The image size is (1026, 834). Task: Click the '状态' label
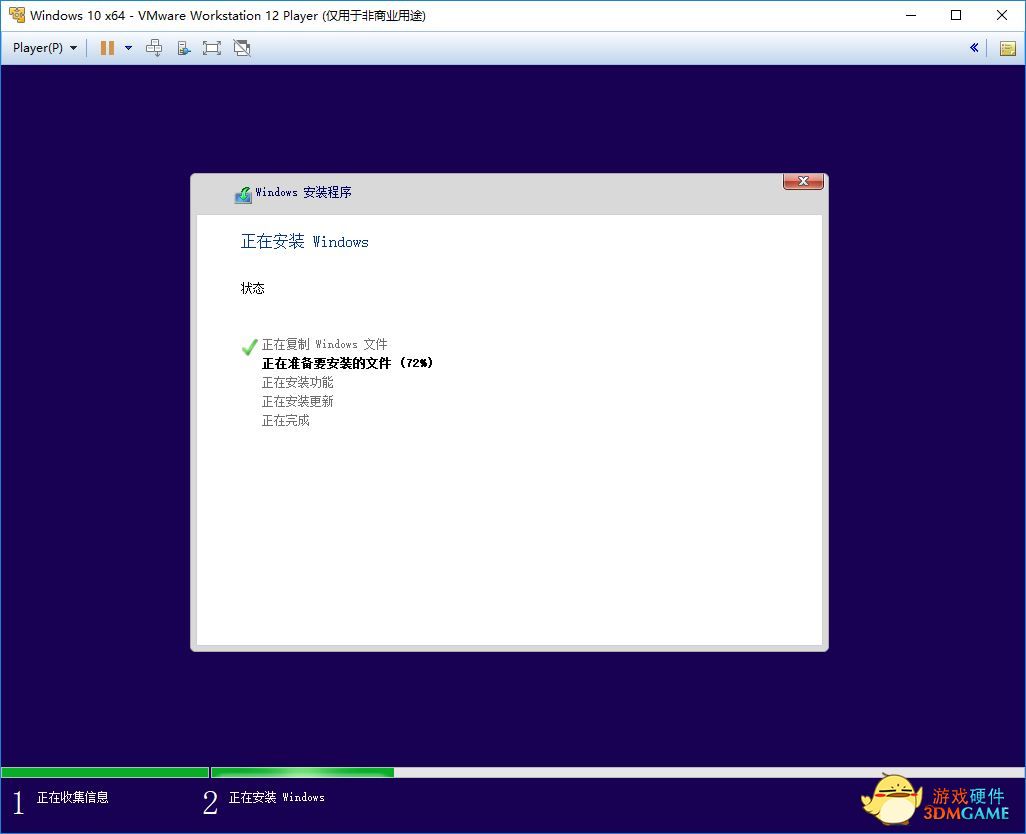(253, 288)
